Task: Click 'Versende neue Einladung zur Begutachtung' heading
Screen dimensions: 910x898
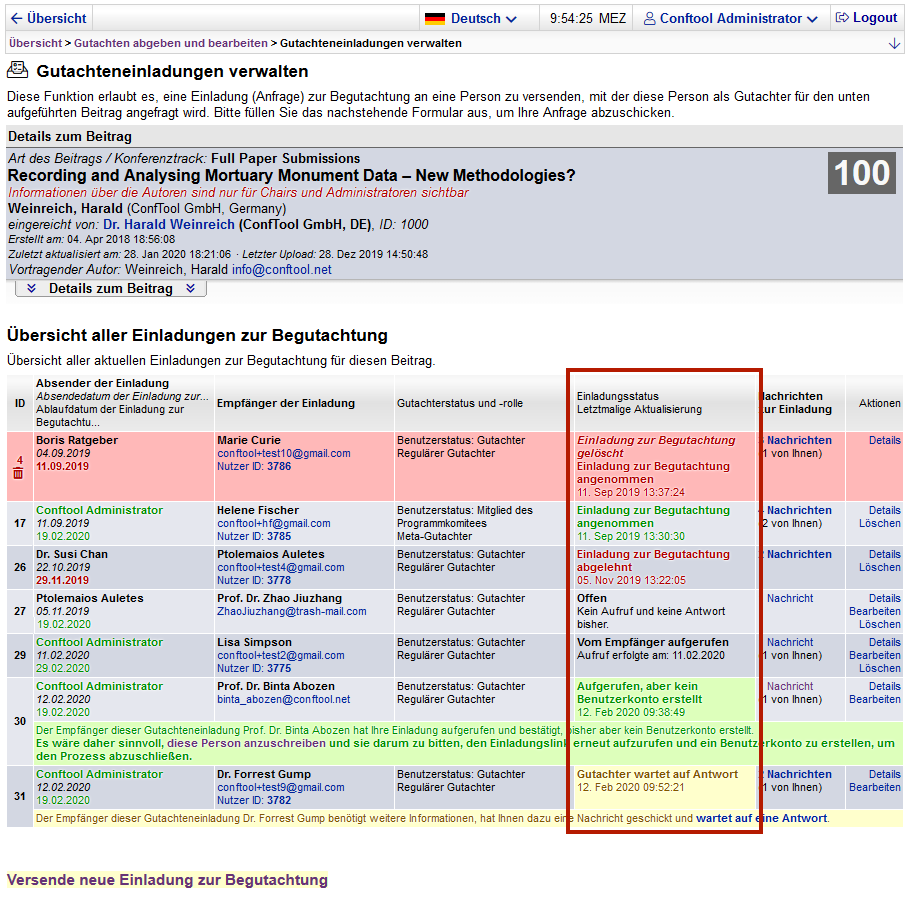Action: pos(167,880)
